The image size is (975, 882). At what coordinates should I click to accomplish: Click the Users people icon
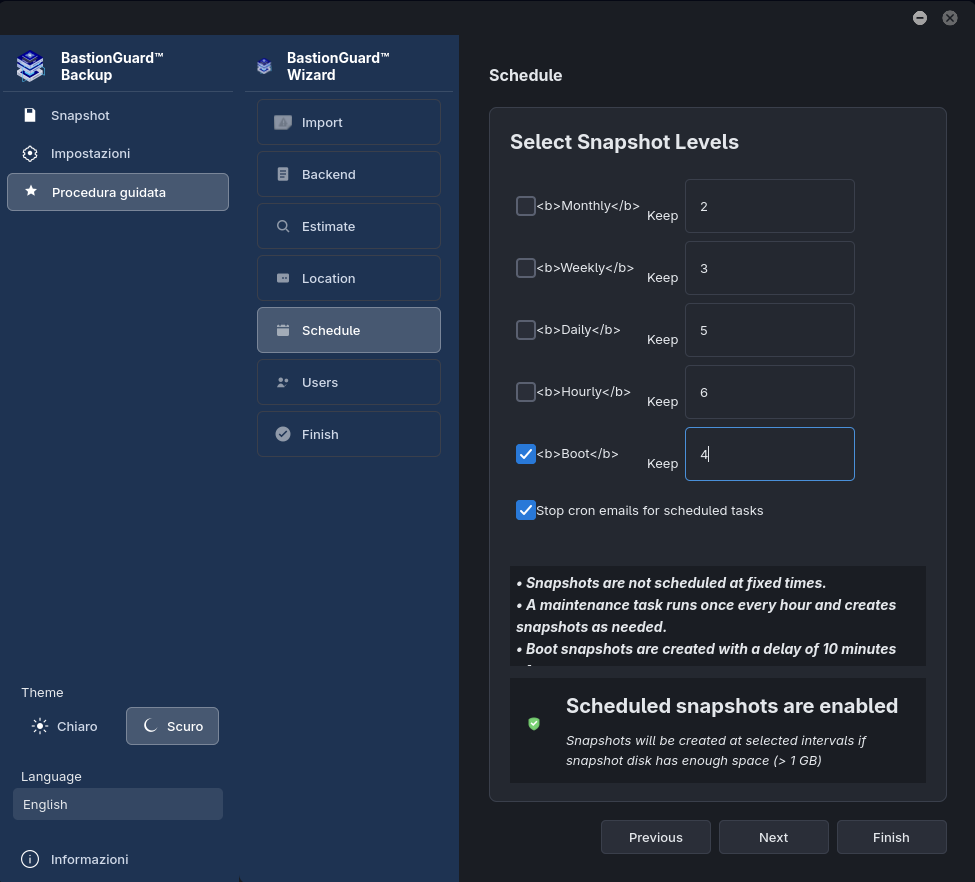point(283,383)
